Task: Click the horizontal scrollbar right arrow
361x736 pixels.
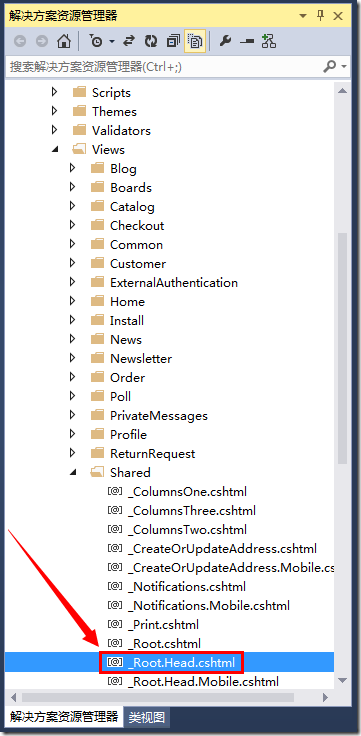Action: [x=325, y=697]
